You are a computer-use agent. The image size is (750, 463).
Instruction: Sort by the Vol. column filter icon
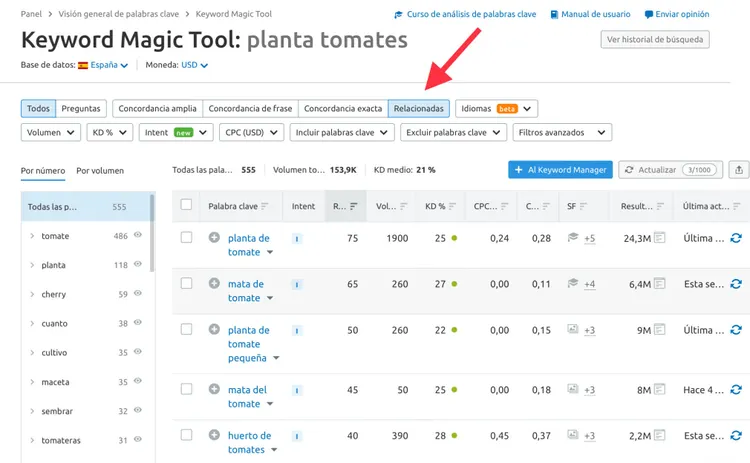(x=404, y=206)
